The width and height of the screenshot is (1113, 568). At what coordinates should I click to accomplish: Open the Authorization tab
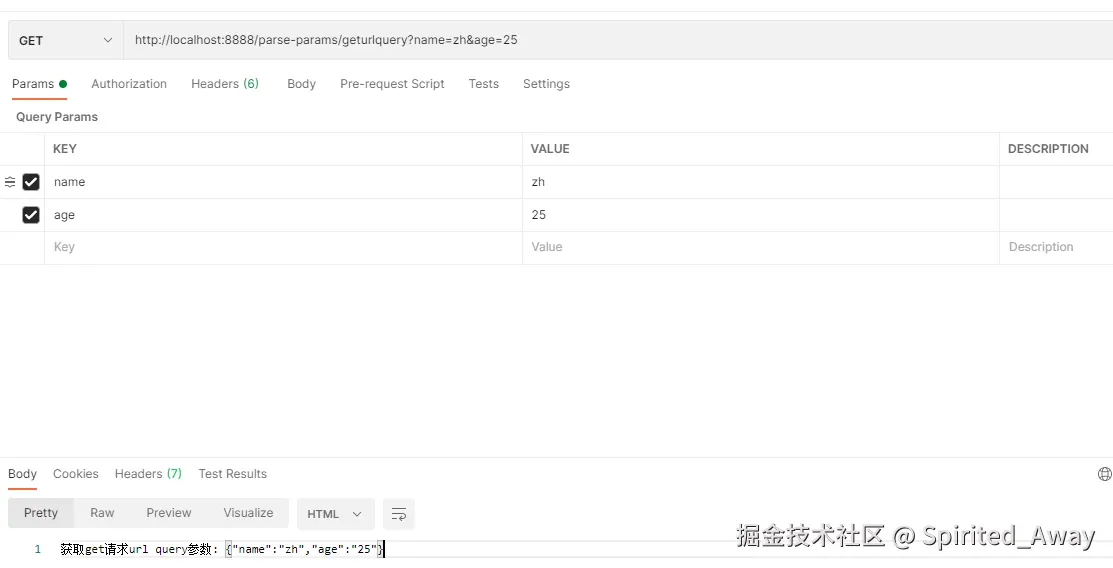(129, 84)
